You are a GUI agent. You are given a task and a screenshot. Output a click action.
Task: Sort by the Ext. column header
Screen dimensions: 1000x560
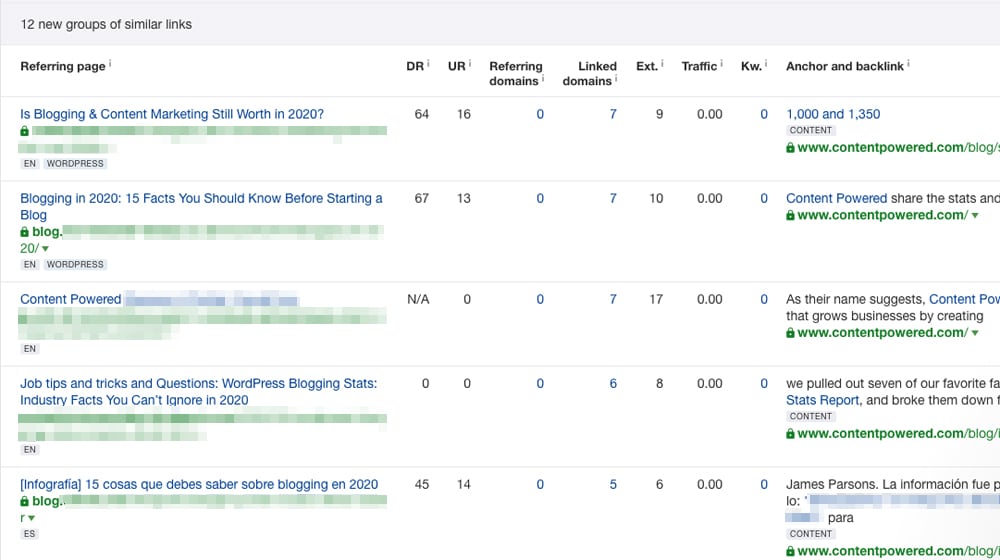[646, 66]
